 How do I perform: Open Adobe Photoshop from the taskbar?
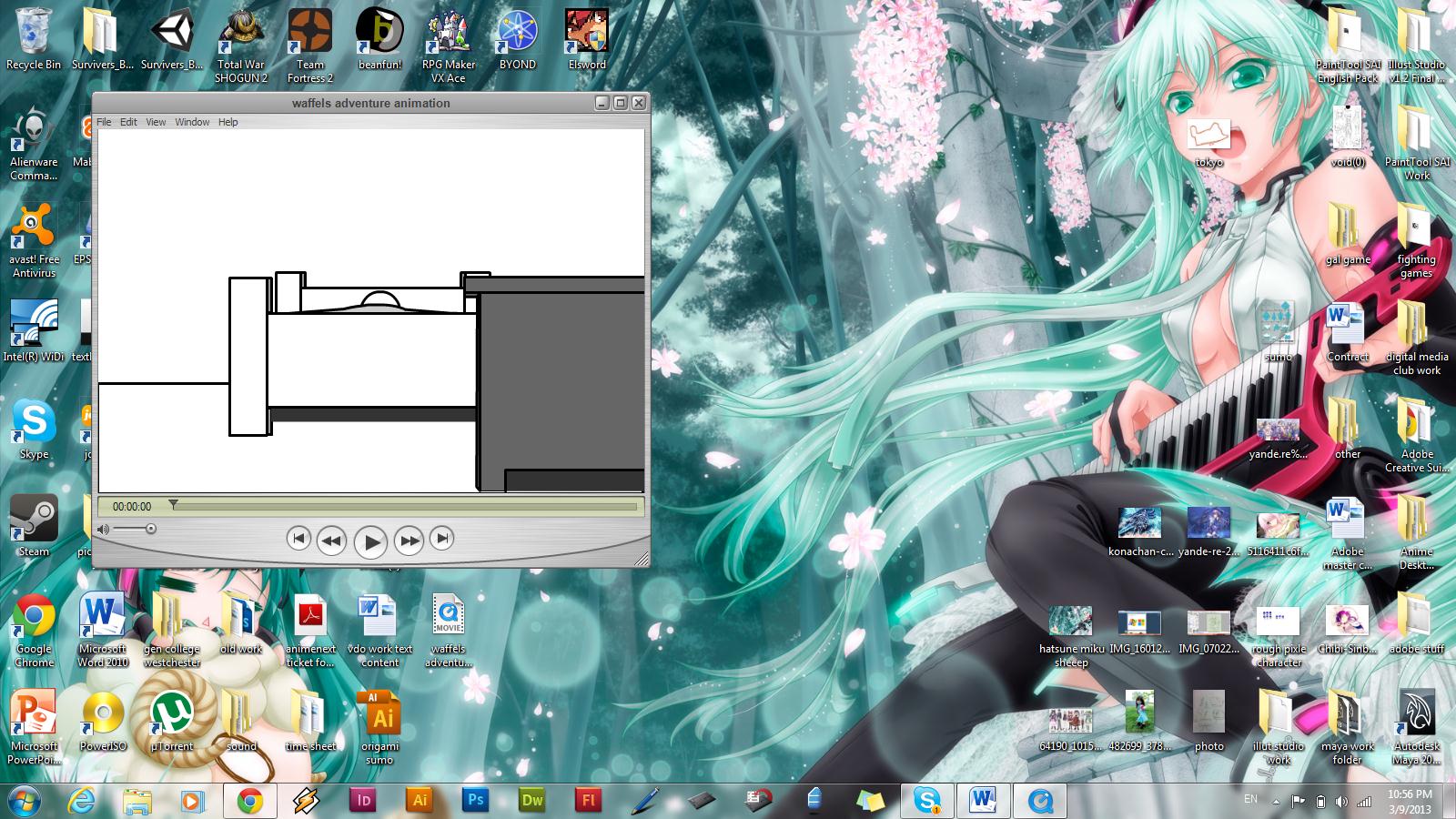[x=475, y=801]
